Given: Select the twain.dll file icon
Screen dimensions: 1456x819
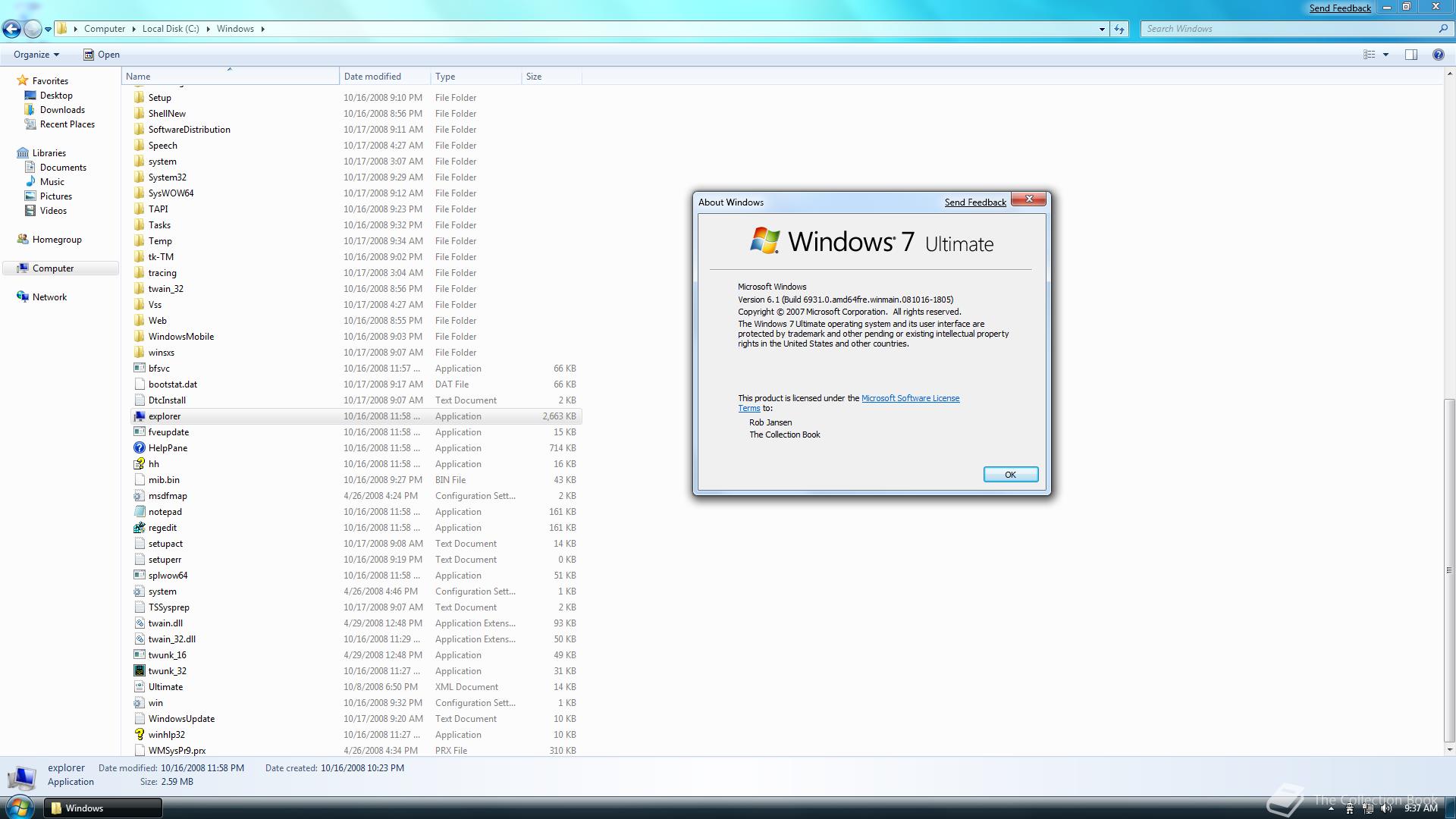Looking at the screenshot, I should pyautogui.click(x=139, y=623).
